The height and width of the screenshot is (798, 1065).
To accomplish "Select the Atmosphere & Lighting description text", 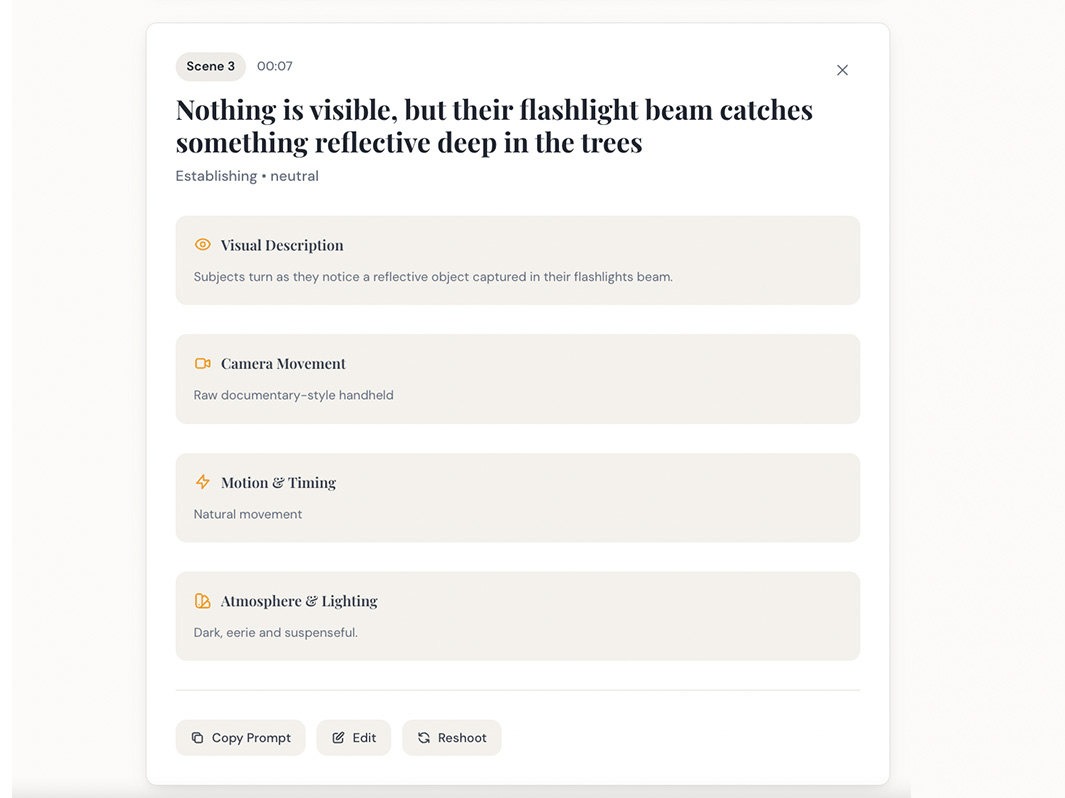I will click(x=274, y=632).
